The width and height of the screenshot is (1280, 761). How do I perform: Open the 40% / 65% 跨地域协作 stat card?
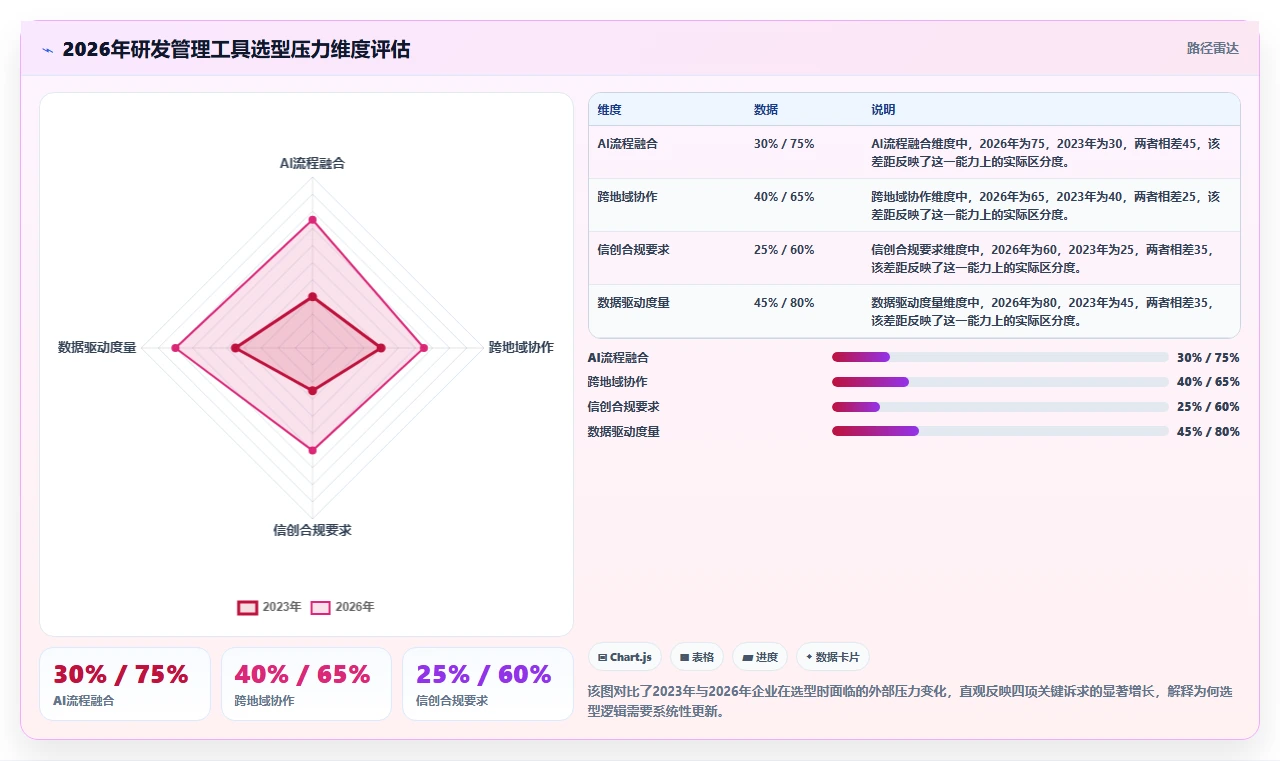click(x=306, y=684)
